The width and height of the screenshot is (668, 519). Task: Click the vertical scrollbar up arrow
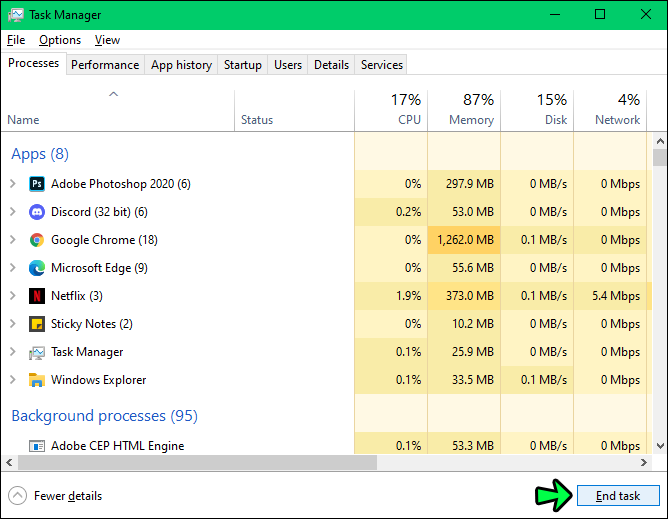(660, 141)
